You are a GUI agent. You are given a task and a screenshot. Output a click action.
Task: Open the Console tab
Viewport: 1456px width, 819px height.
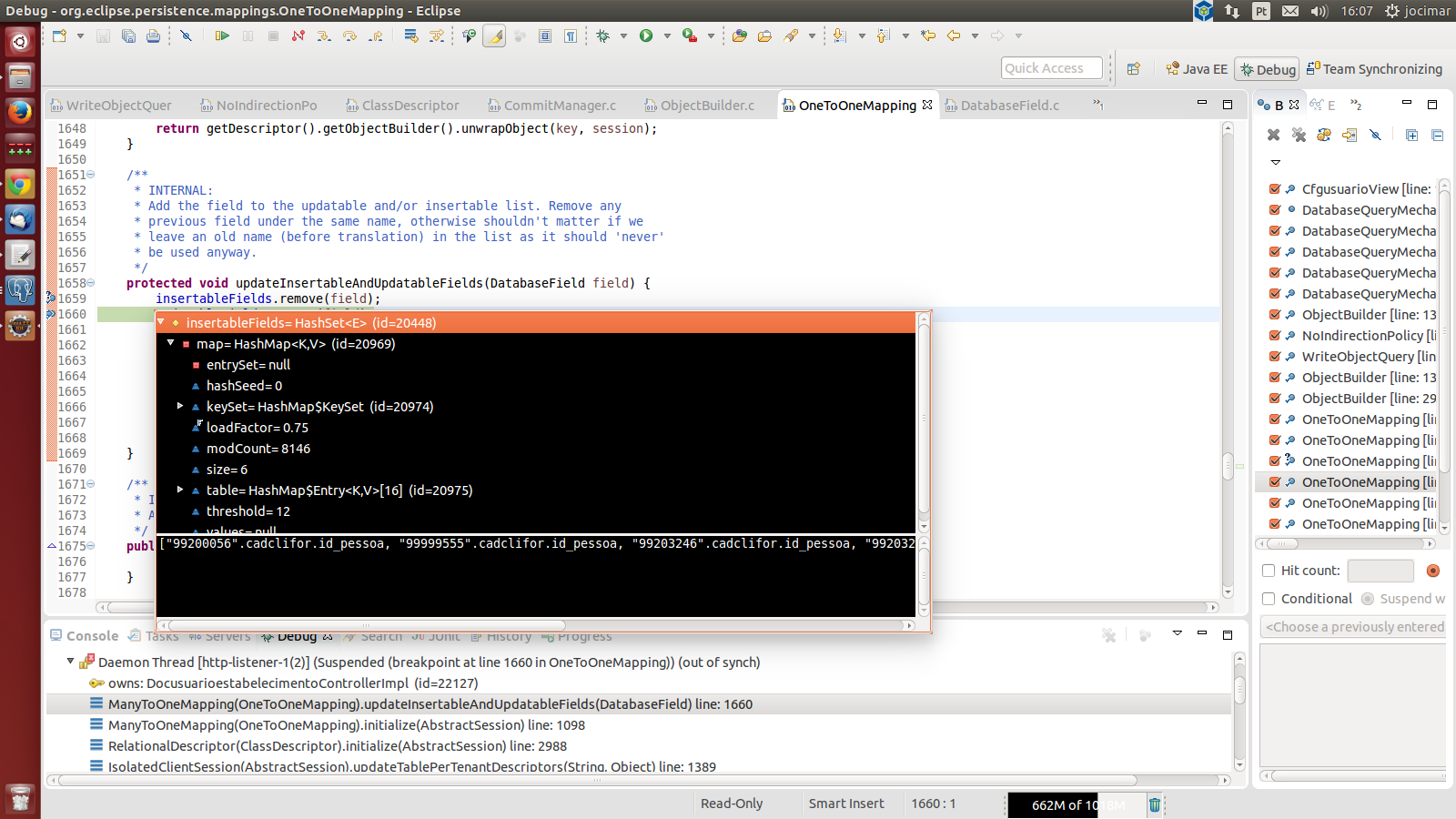(x=85, y=636)
